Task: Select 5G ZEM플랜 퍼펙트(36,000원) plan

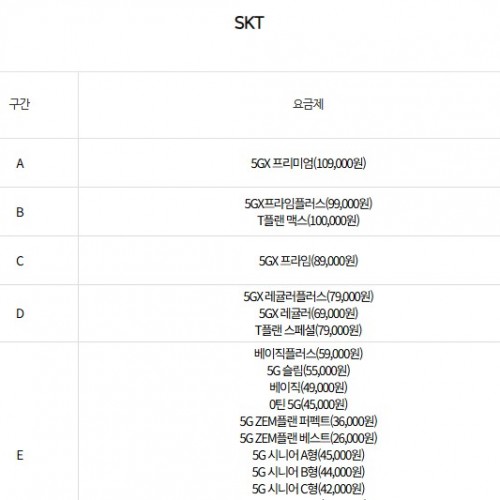Action: pos(308,421)
